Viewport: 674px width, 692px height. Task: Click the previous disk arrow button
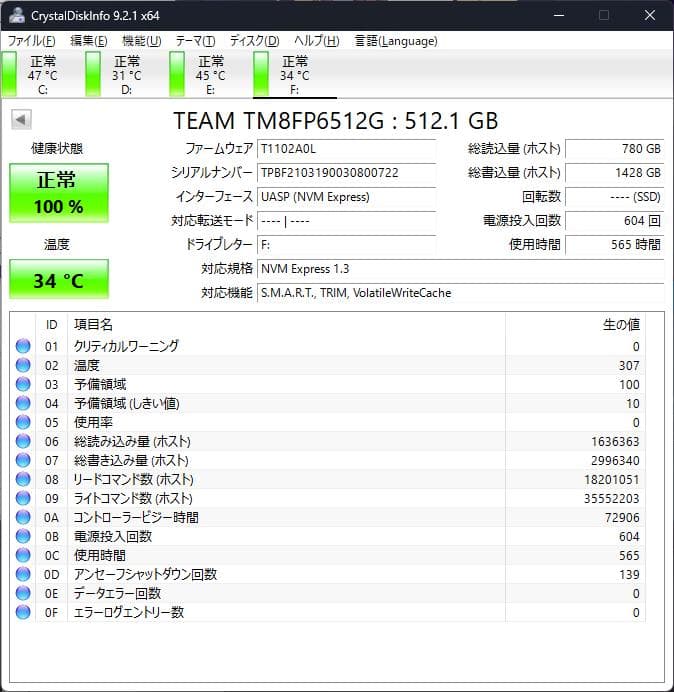(x=21, y=120)
